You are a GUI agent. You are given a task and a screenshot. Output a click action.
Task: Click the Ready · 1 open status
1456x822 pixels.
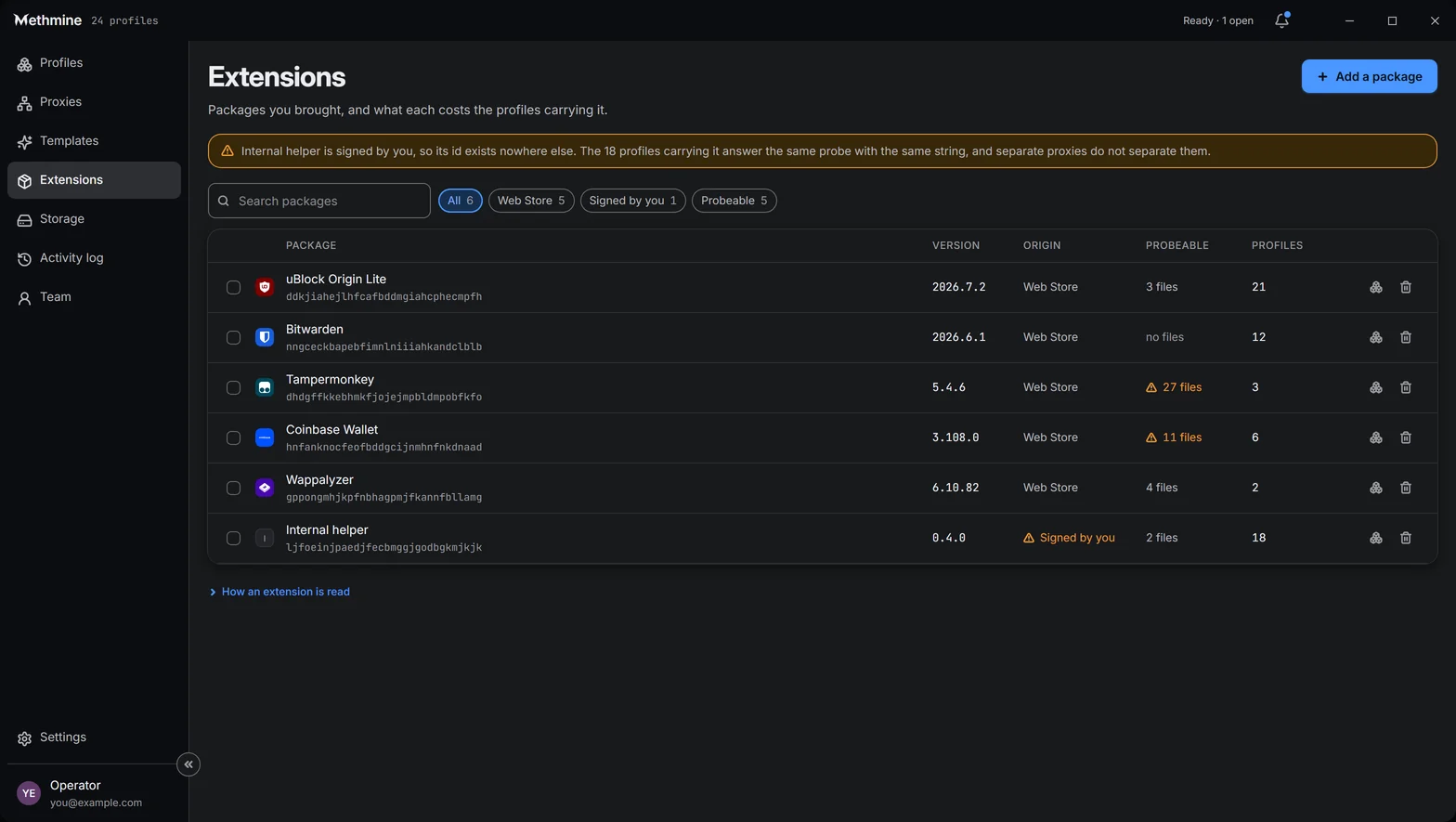tap(1217, 20)
